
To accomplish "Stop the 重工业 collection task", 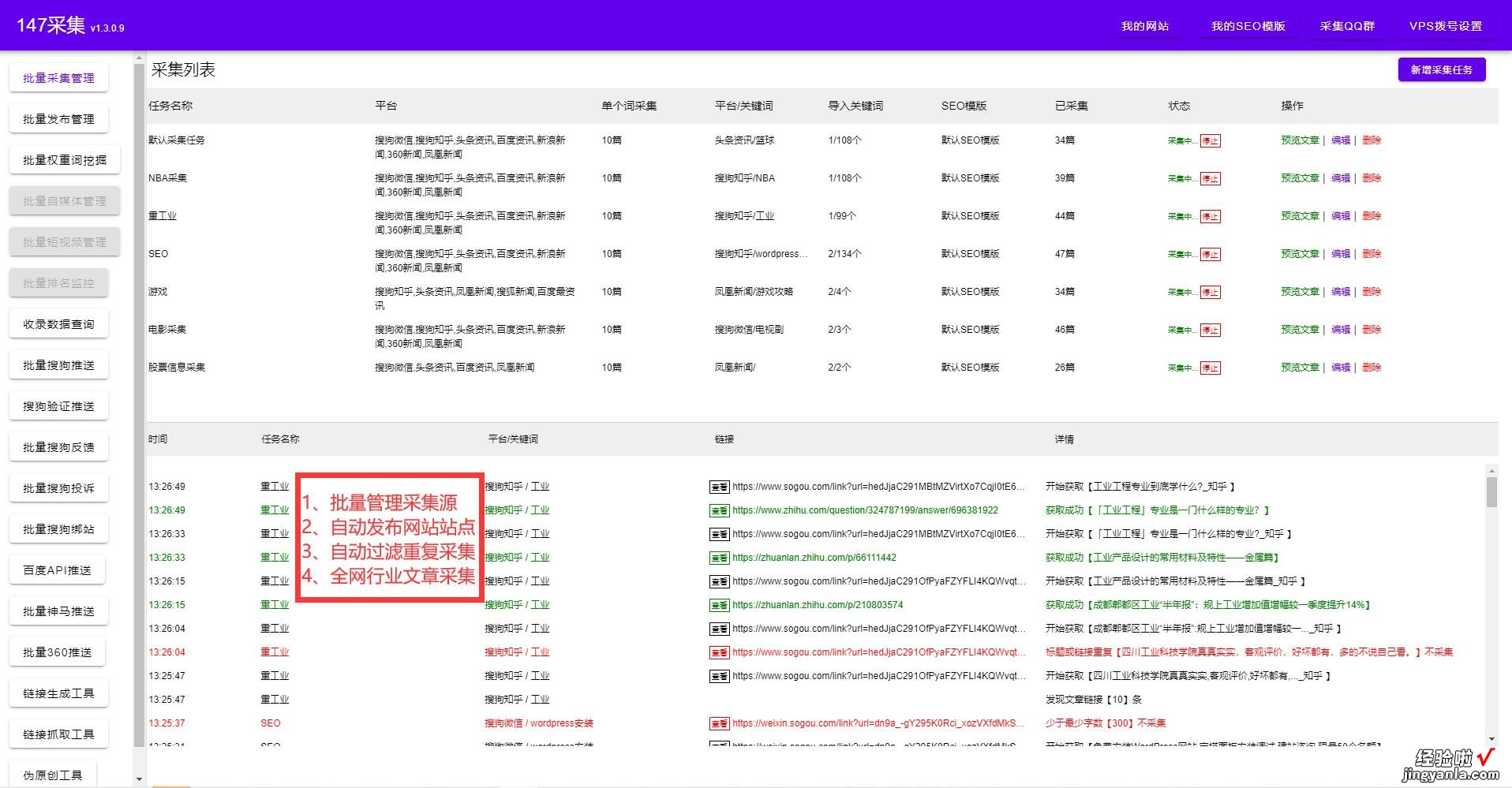I will 1211,217.
